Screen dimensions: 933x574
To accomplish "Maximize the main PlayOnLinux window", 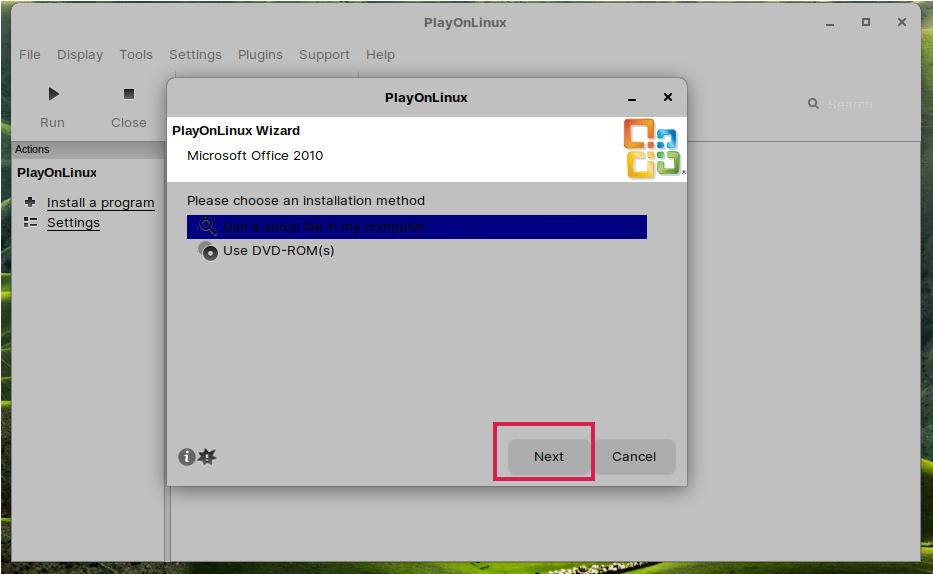I will click(866, 22).
